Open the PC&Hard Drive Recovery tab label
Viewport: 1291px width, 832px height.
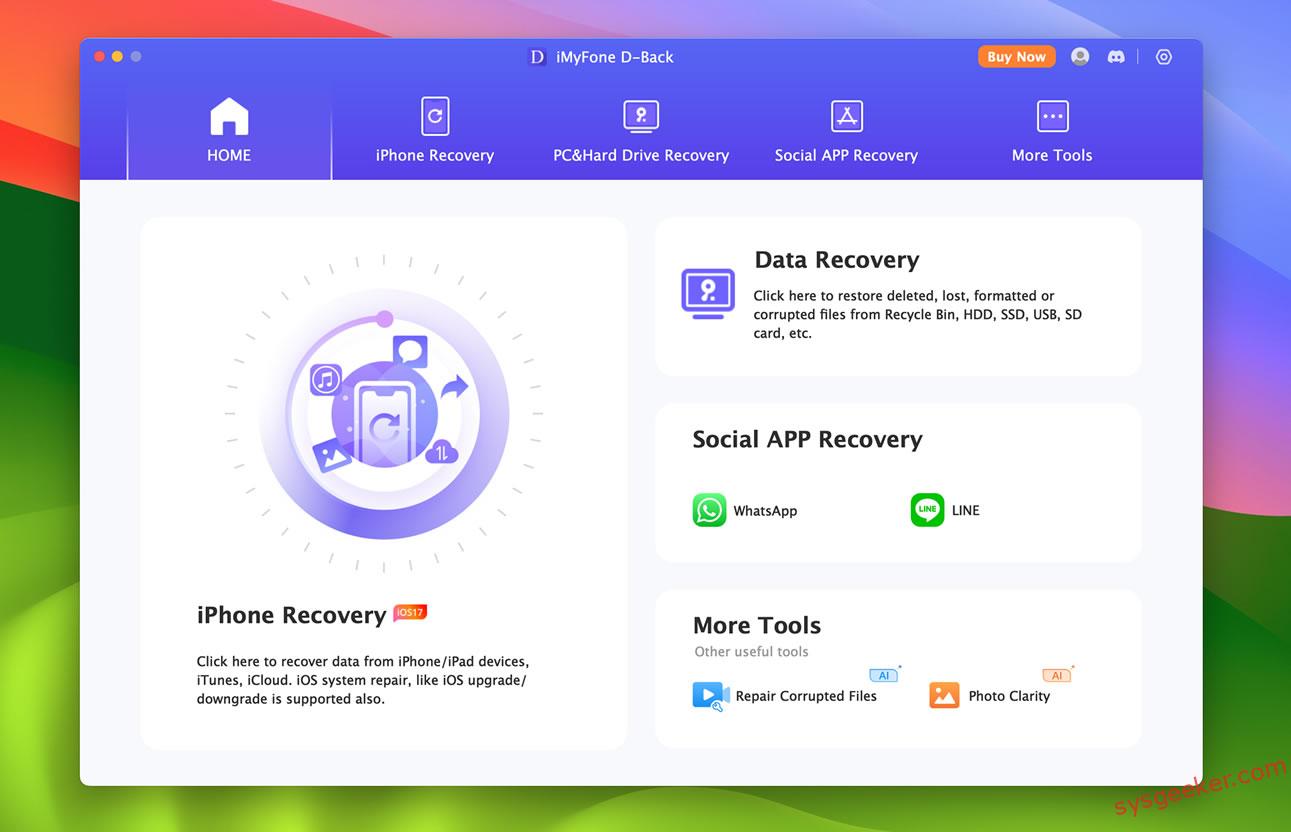click(641, 155)
